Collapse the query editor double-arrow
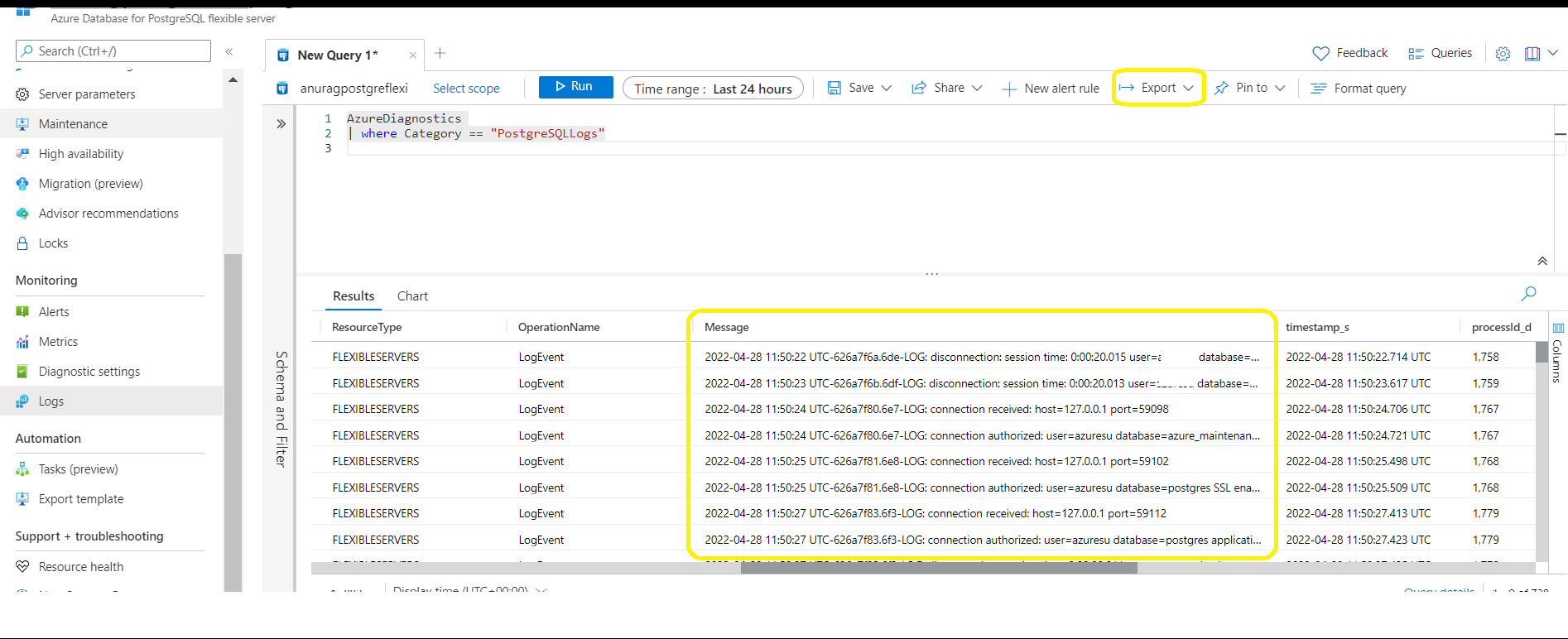The height and width of the screenshot is (639, 1568). click(x=1542, y=261)
